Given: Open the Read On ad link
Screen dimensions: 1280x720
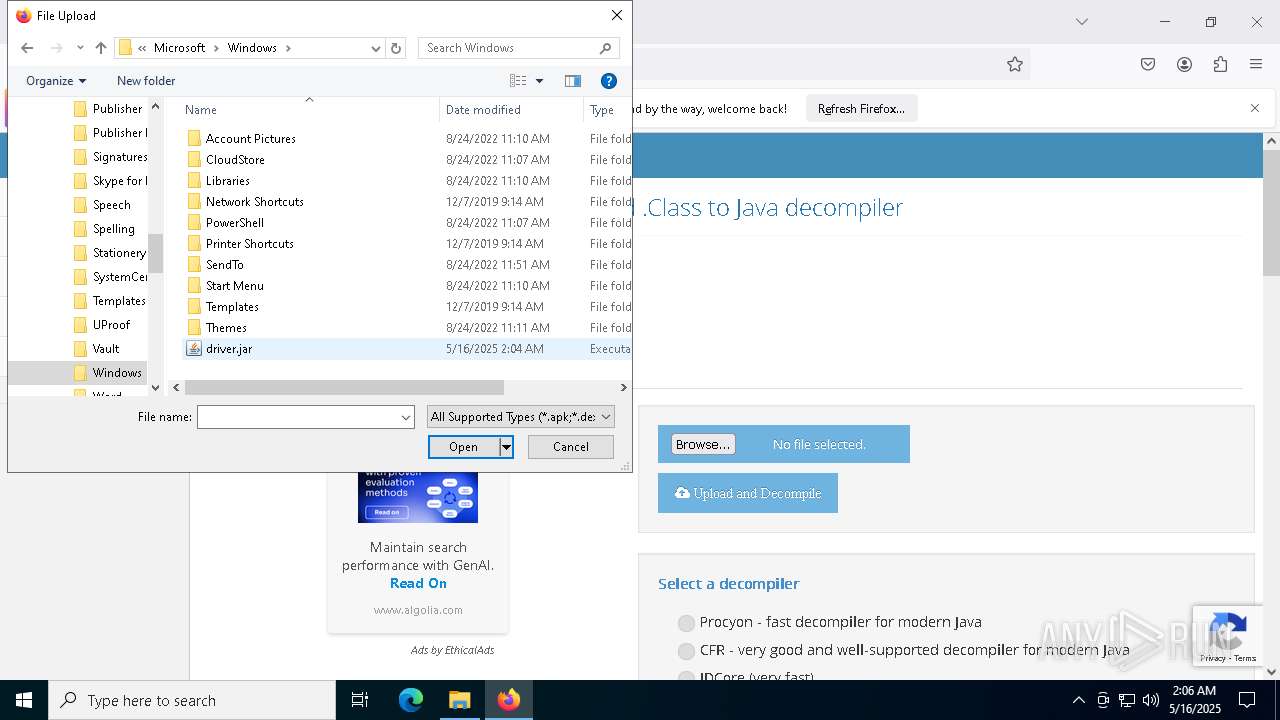Looking at the screenshot, I should click(x=418, y=583).
